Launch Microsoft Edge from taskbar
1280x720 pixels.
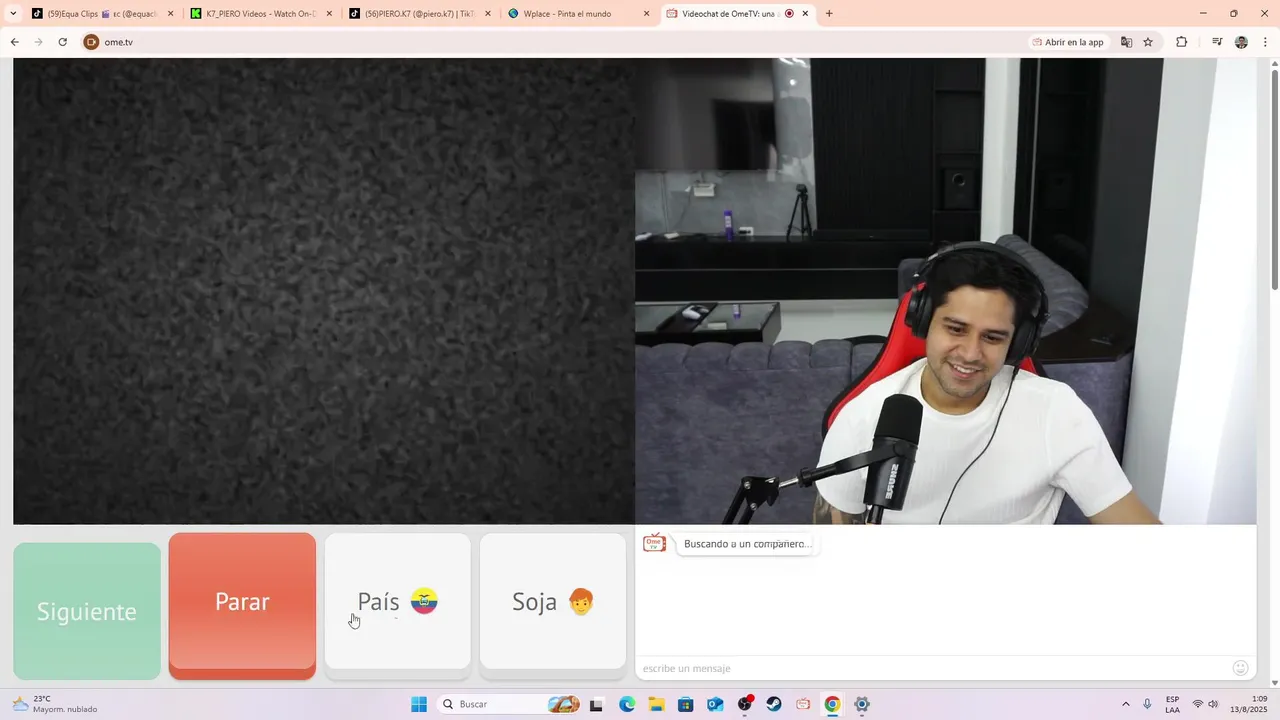click(627, 704)
